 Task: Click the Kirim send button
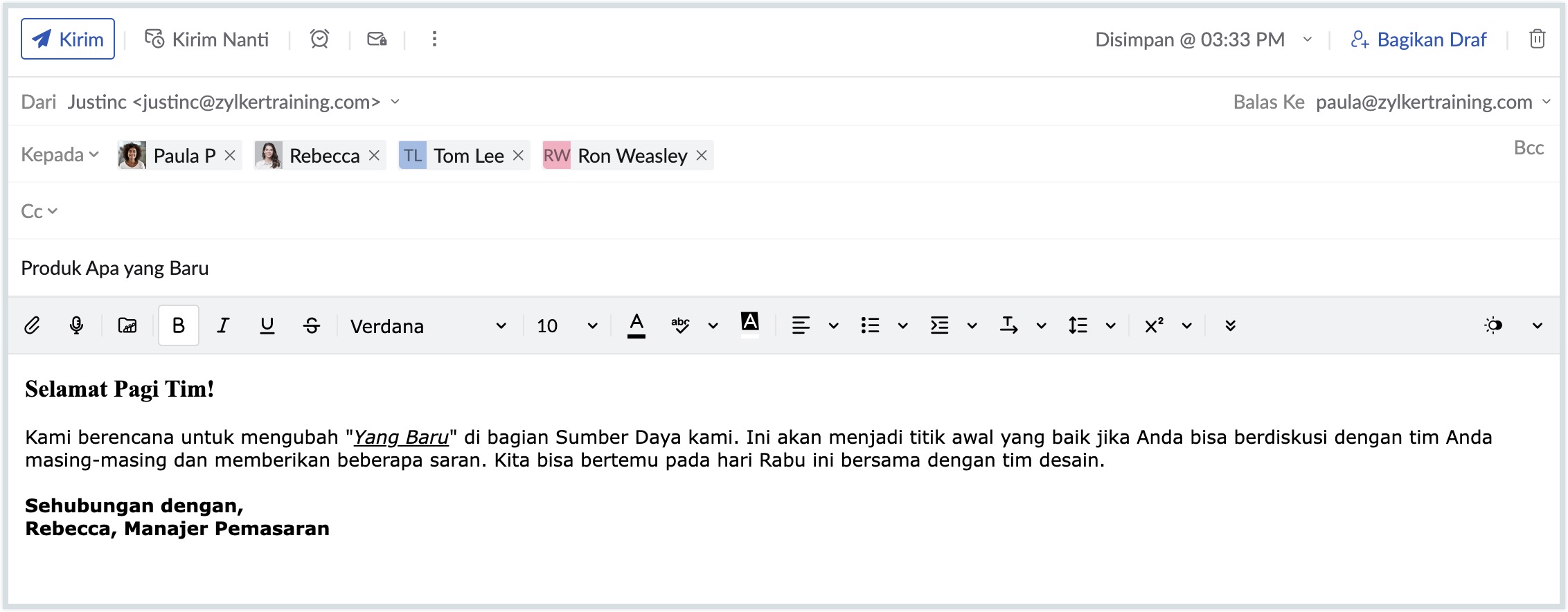pos(68,39)
